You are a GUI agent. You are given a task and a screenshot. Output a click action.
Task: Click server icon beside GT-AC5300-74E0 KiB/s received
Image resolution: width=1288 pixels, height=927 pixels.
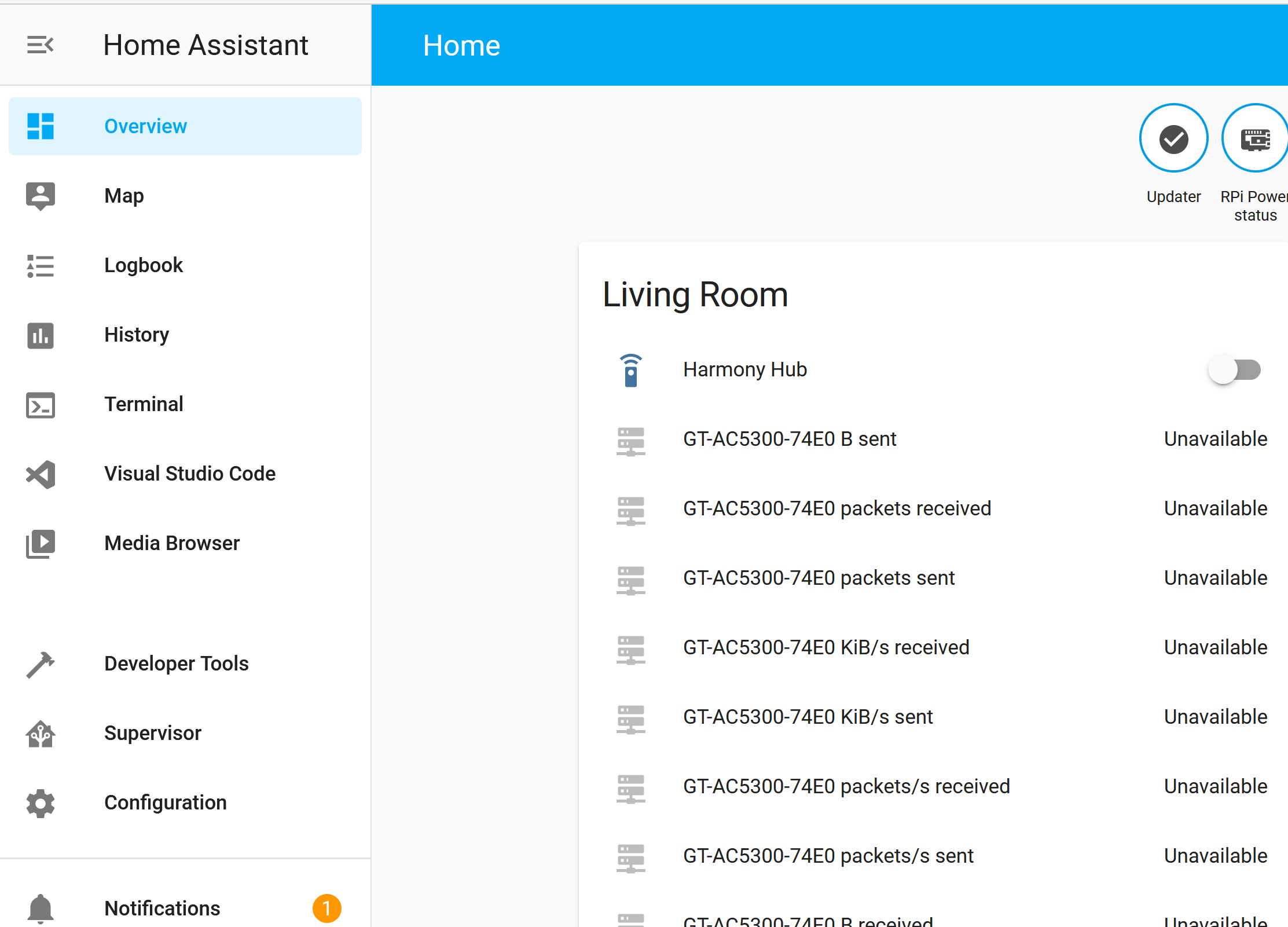[631, 650]
